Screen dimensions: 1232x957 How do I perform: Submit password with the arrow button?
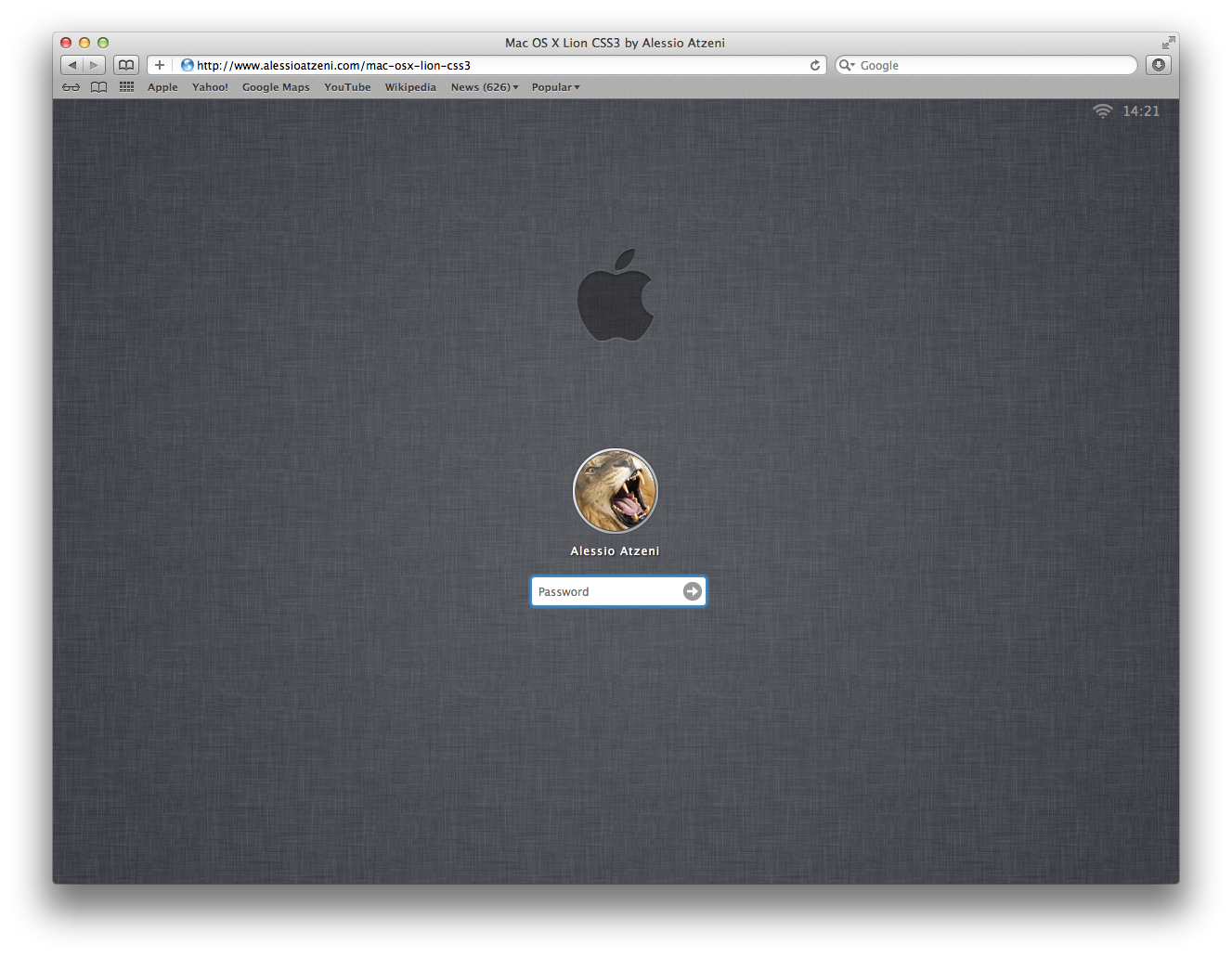[693, 591]
